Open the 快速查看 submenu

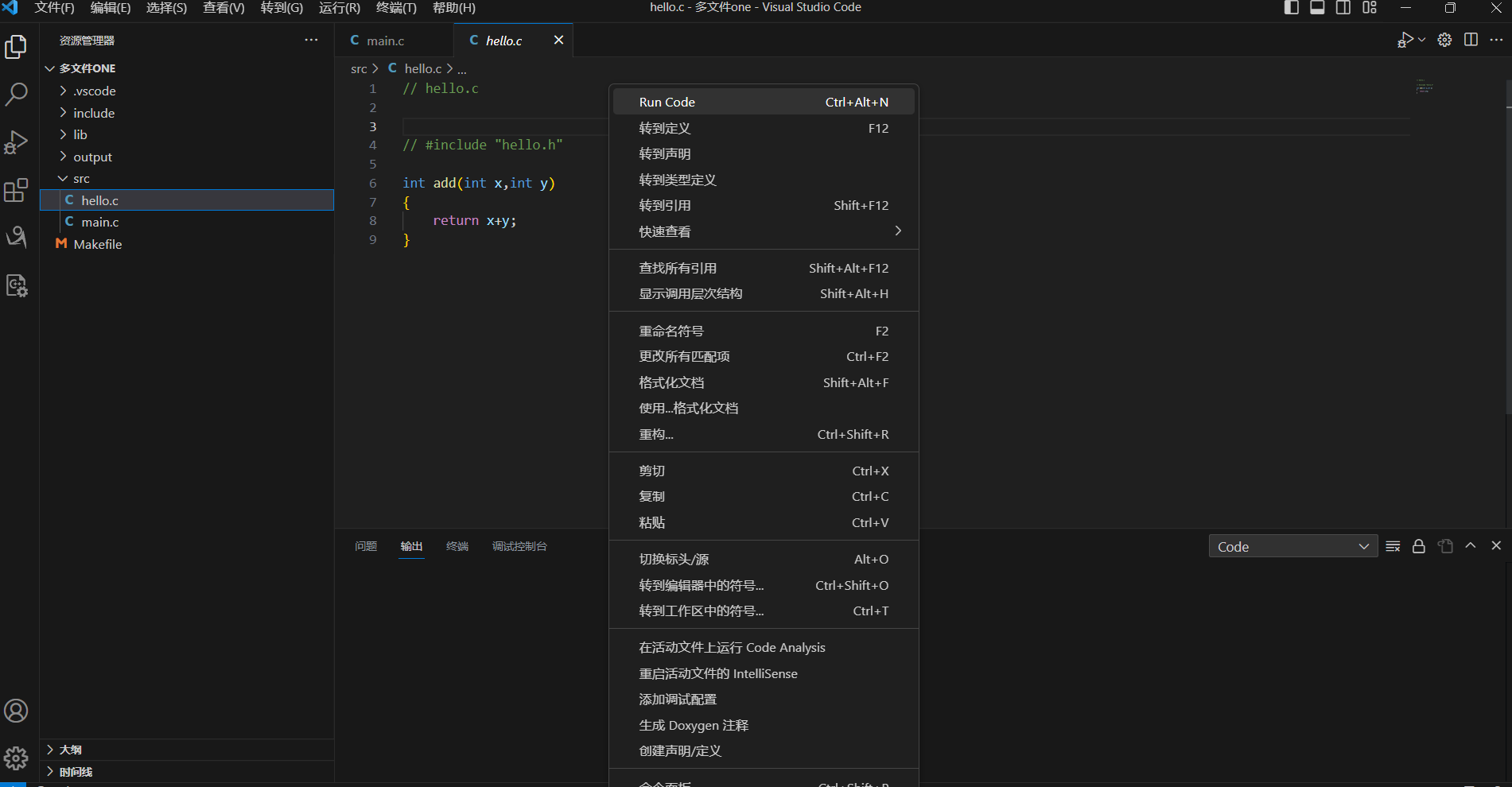764,231
